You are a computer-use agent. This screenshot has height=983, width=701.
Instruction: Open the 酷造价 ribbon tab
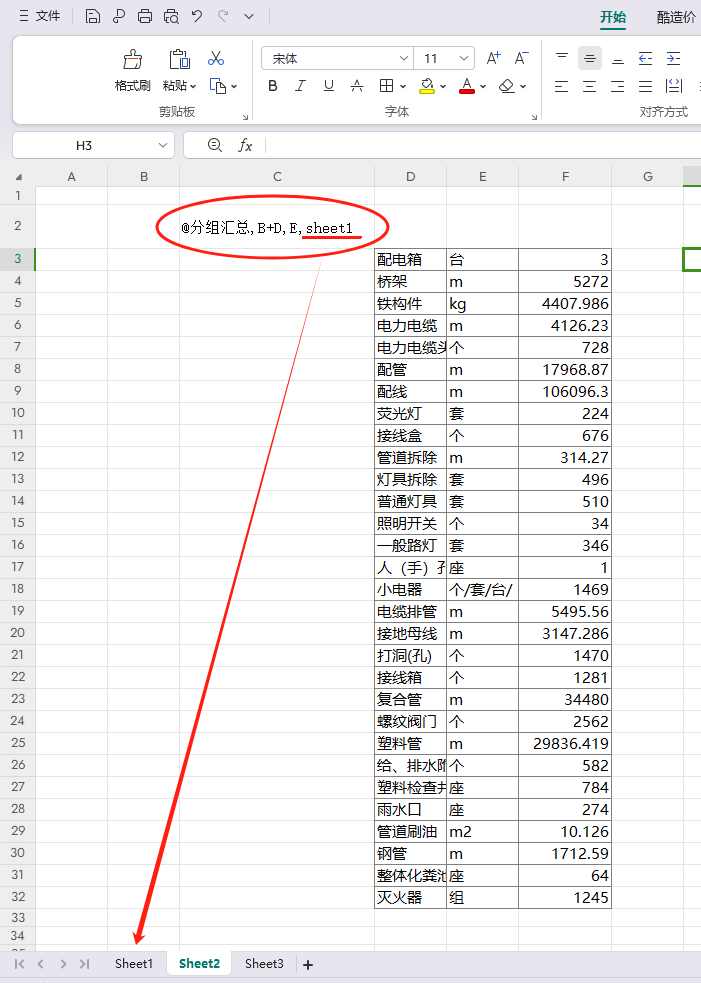(x=677, y=17)
